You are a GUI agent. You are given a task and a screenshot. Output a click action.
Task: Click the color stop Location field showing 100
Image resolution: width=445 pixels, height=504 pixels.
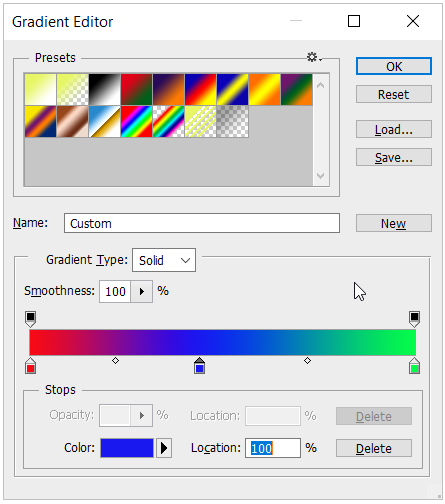click(273, 448)
